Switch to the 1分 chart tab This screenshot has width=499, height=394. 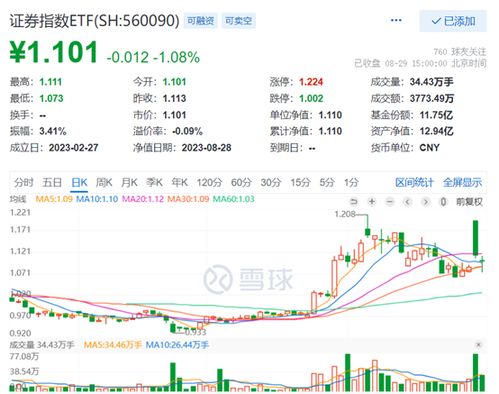(x=351, y=183)
